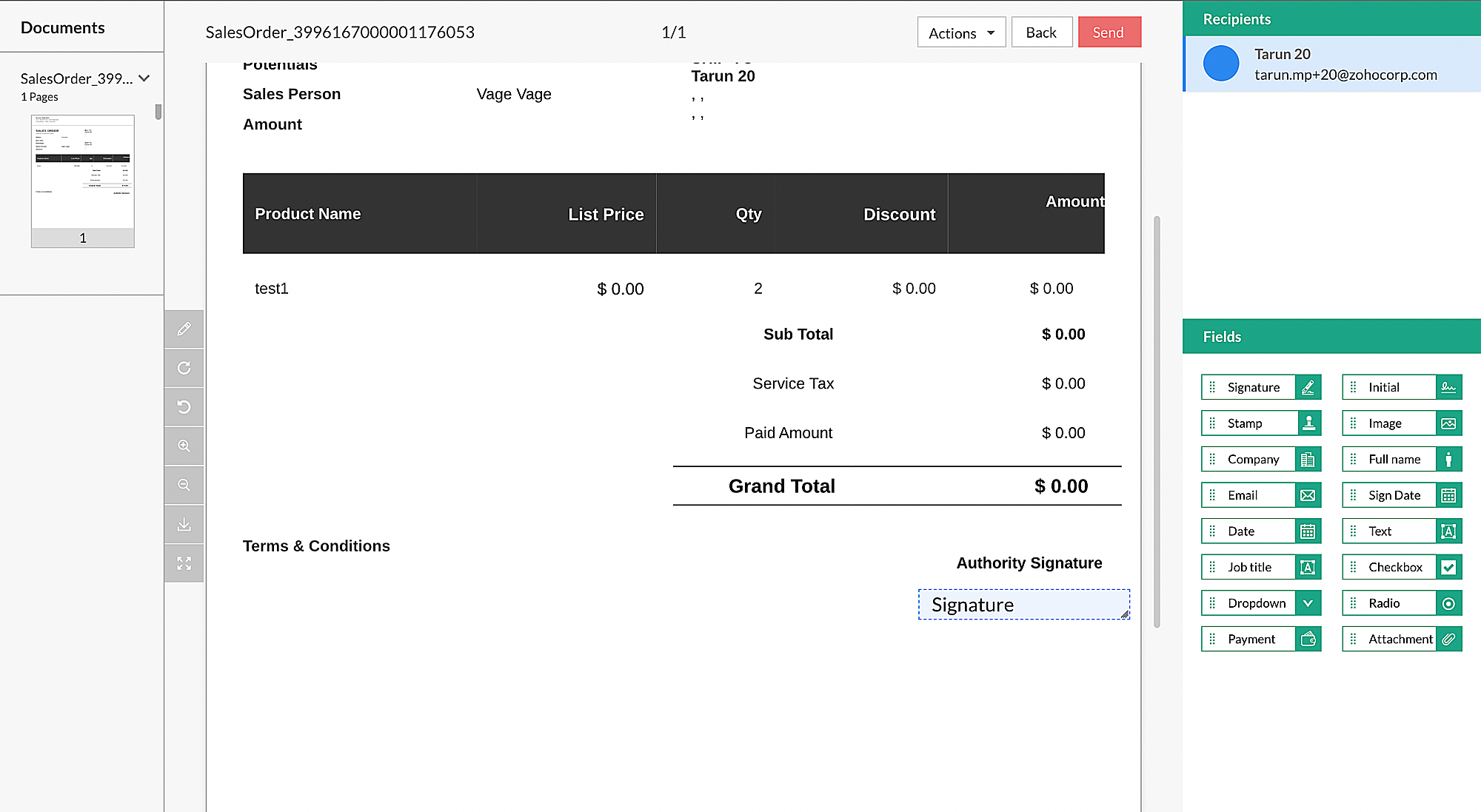This screenshot has height=812, width=1481.
Task: Expand the SalesOrder document chevron
Action: [144, 78]
